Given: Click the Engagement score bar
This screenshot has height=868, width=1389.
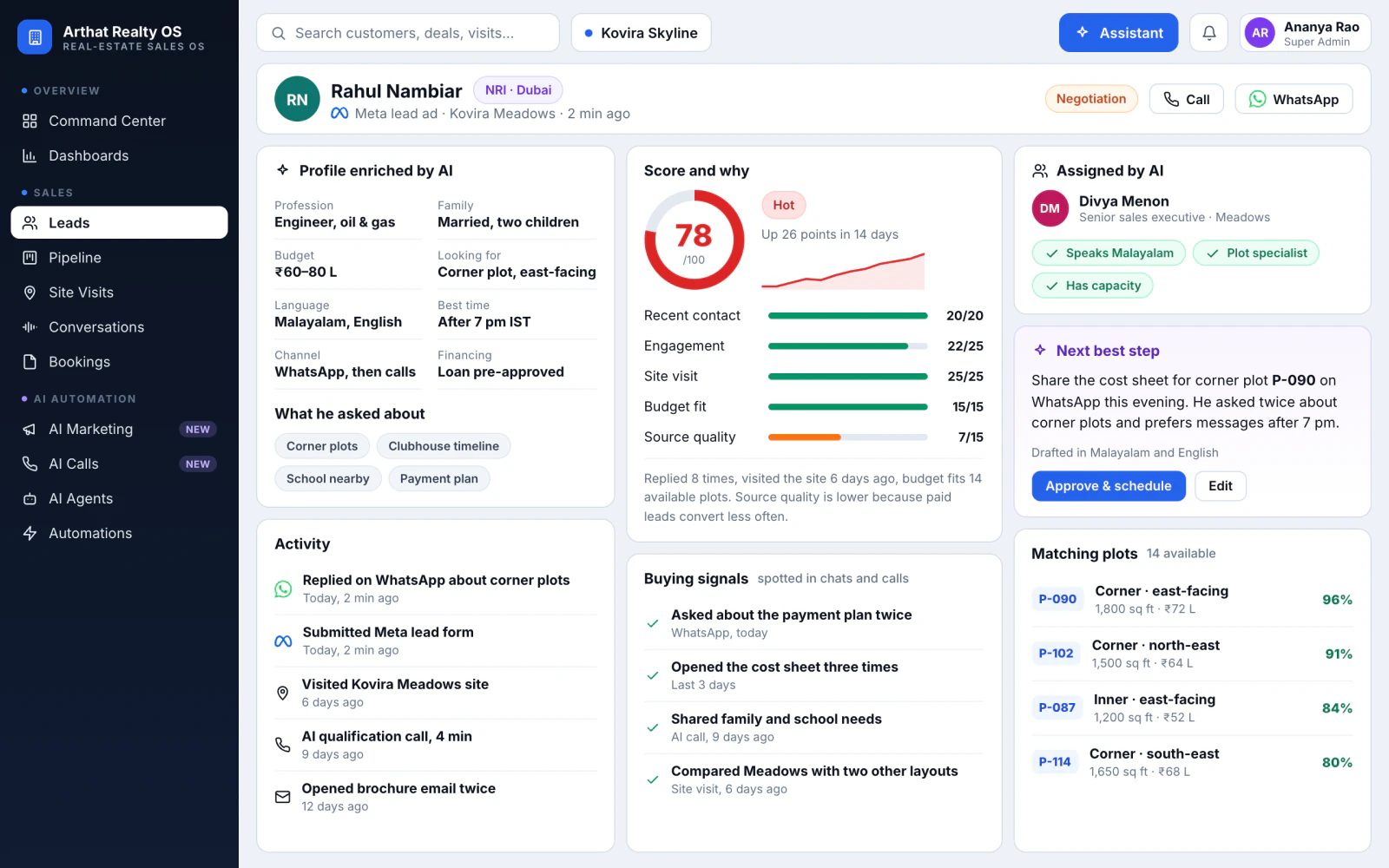Looking at the screenshot, I should (x=848, y=346).
